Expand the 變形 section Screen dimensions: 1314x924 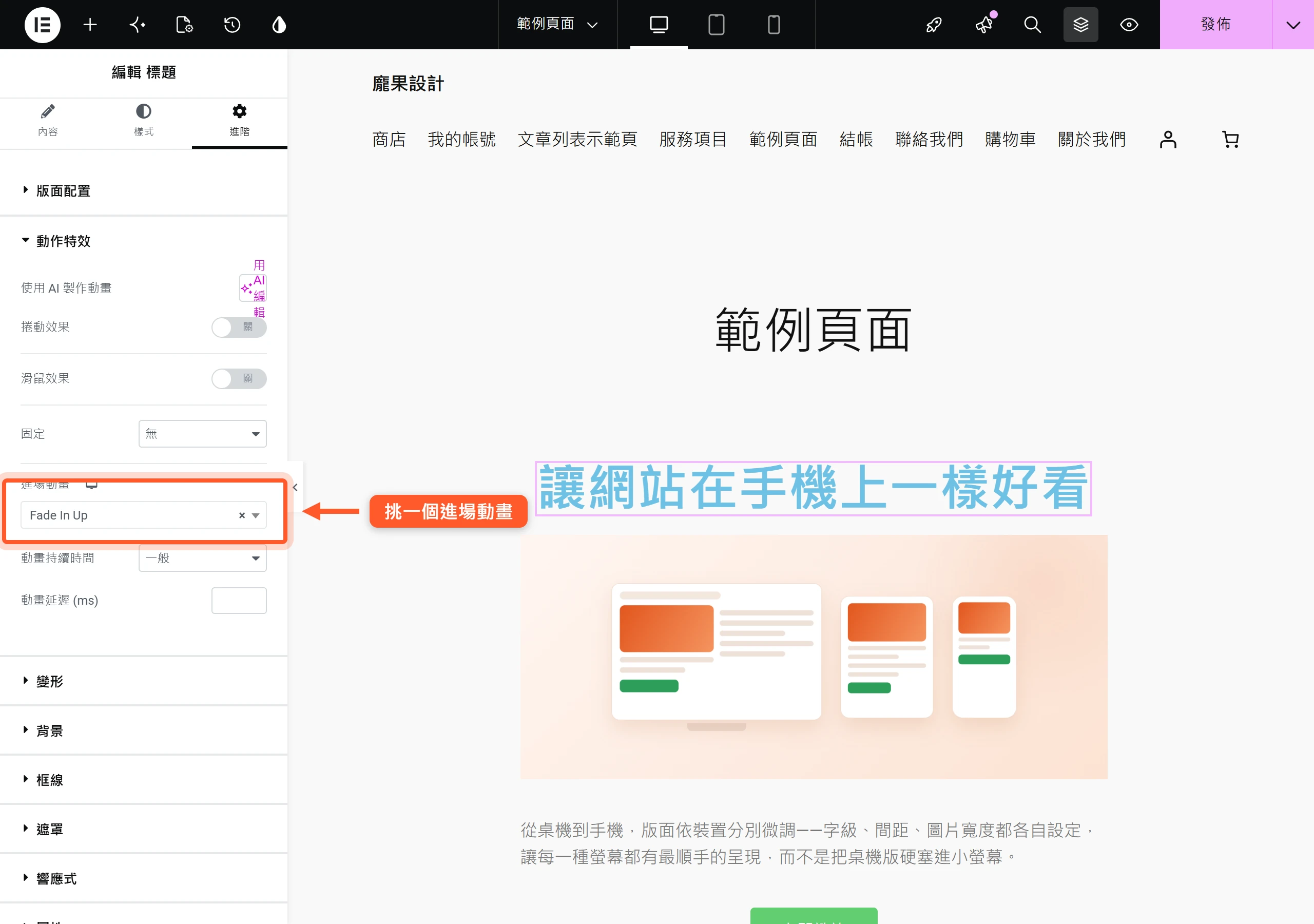point(144,681)
